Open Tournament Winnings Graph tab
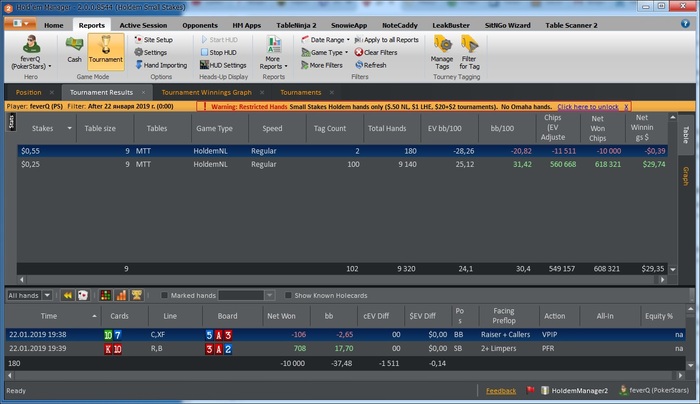700x404 pixels. click(x=206, y=92)
